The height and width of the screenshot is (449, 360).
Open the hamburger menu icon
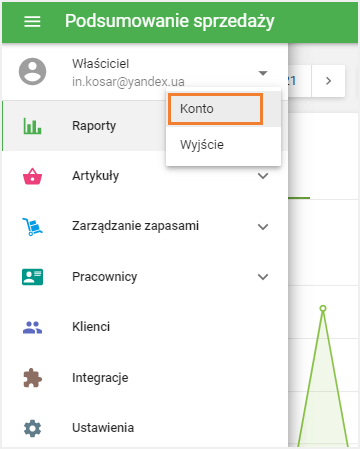[x=32, y=22]
